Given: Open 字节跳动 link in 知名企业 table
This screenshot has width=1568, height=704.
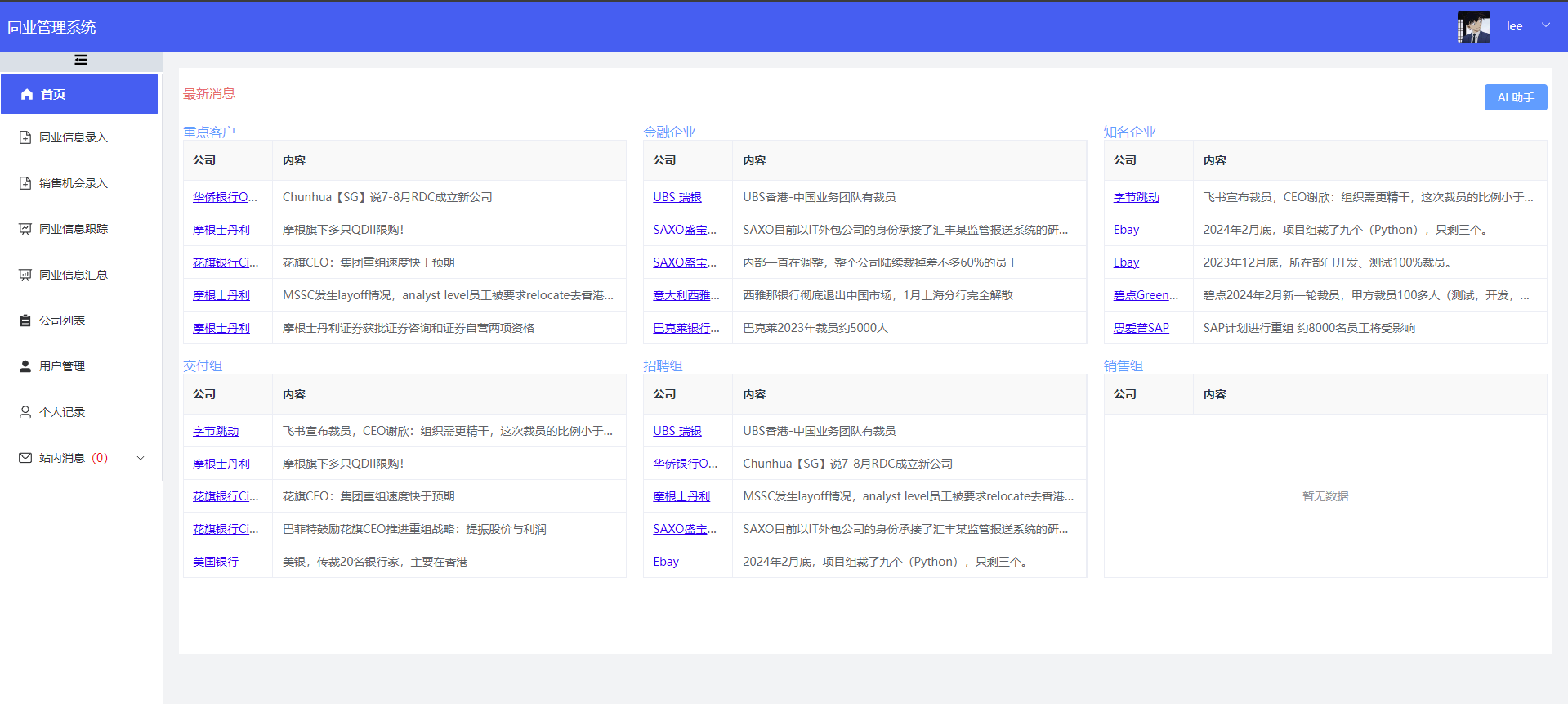Looking at the screenshot, I should tap(1137, 197).
